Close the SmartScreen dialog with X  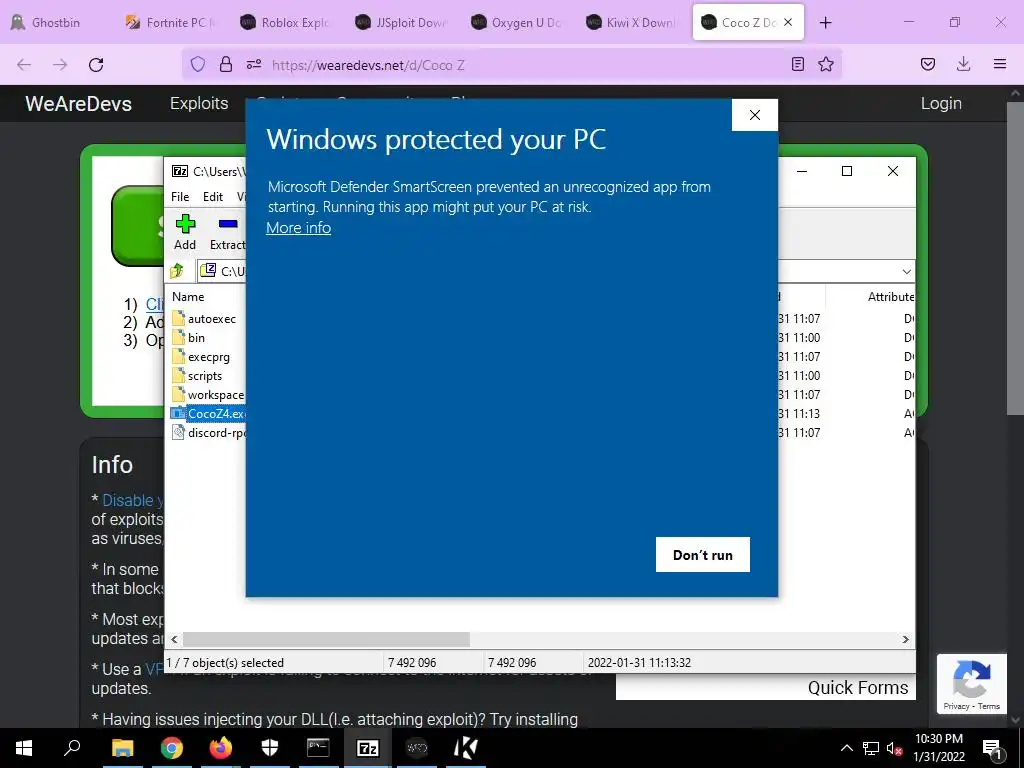click(x=755, y=115)
